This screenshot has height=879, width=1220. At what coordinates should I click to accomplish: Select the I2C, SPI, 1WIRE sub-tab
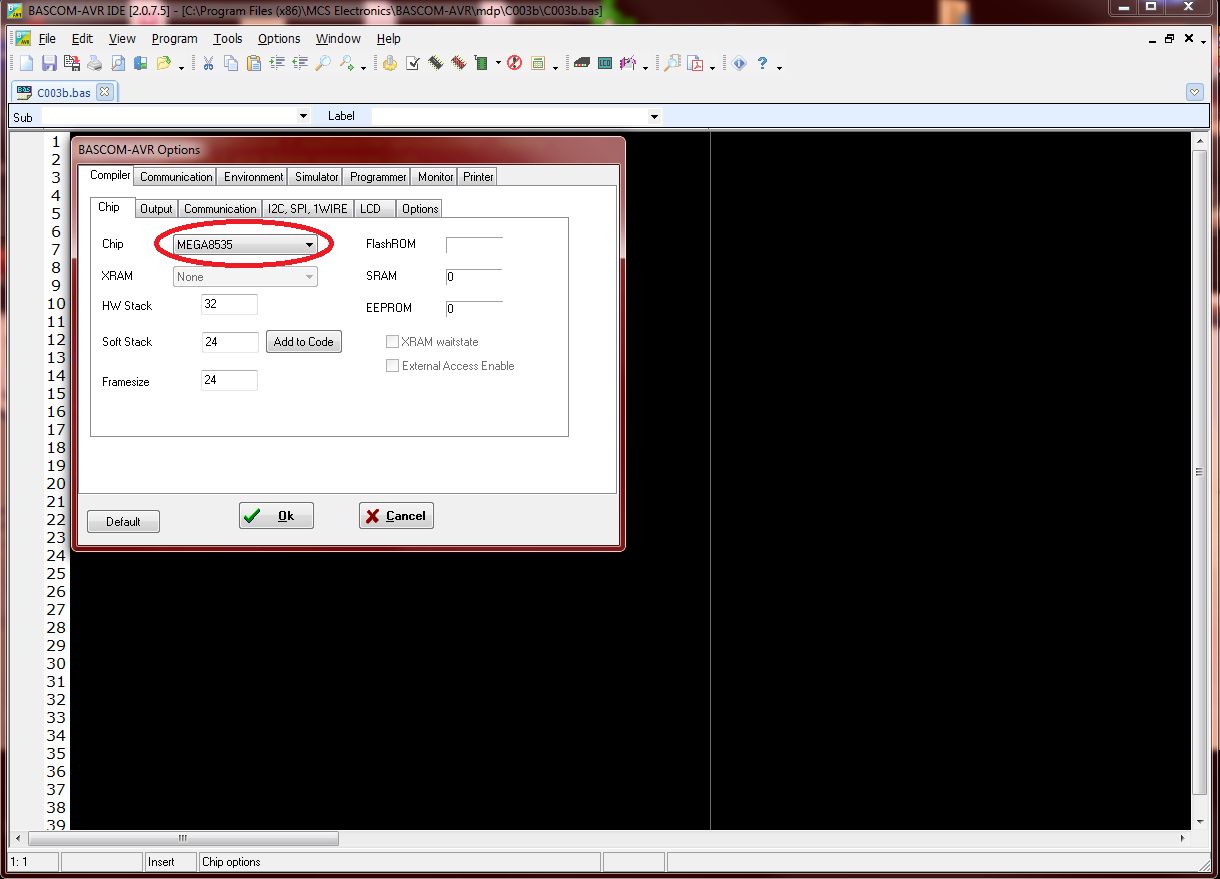pos(308,209)
